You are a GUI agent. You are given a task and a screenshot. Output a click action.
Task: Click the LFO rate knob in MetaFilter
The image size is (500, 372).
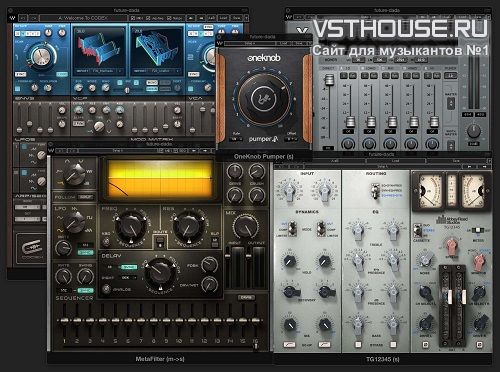coord(63,248)
